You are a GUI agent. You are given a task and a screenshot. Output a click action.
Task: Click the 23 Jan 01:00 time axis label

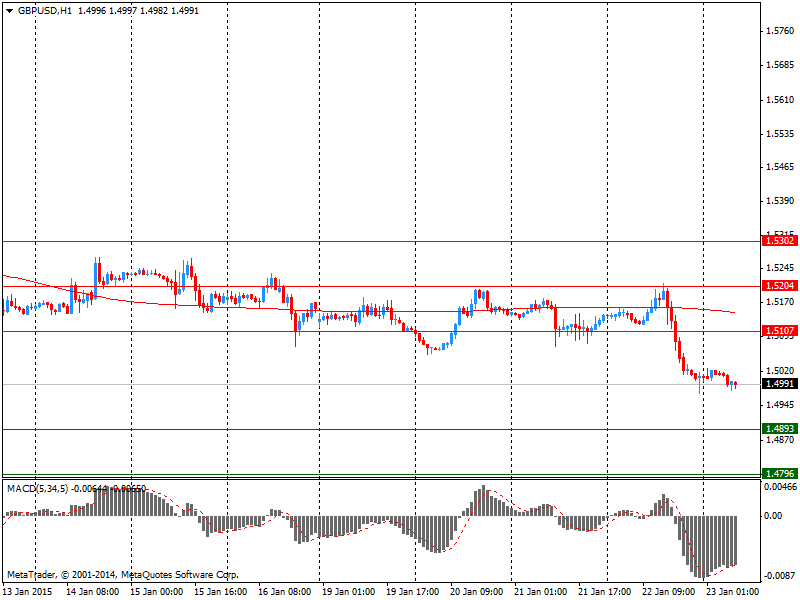732,592
